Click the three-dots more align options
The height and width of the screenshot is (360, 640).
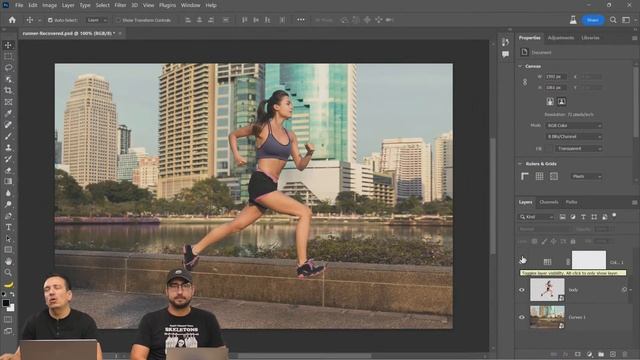point(301,20)
